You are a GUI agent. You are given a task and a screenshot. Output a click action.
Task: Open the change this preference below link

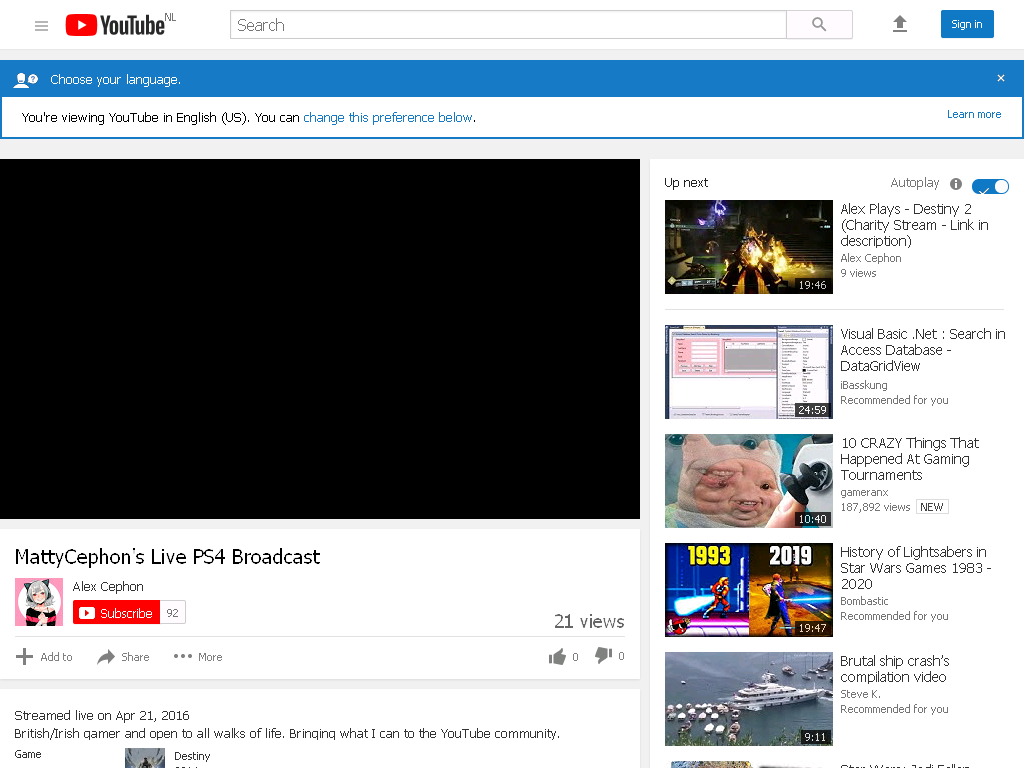click(x=388, y=118)
